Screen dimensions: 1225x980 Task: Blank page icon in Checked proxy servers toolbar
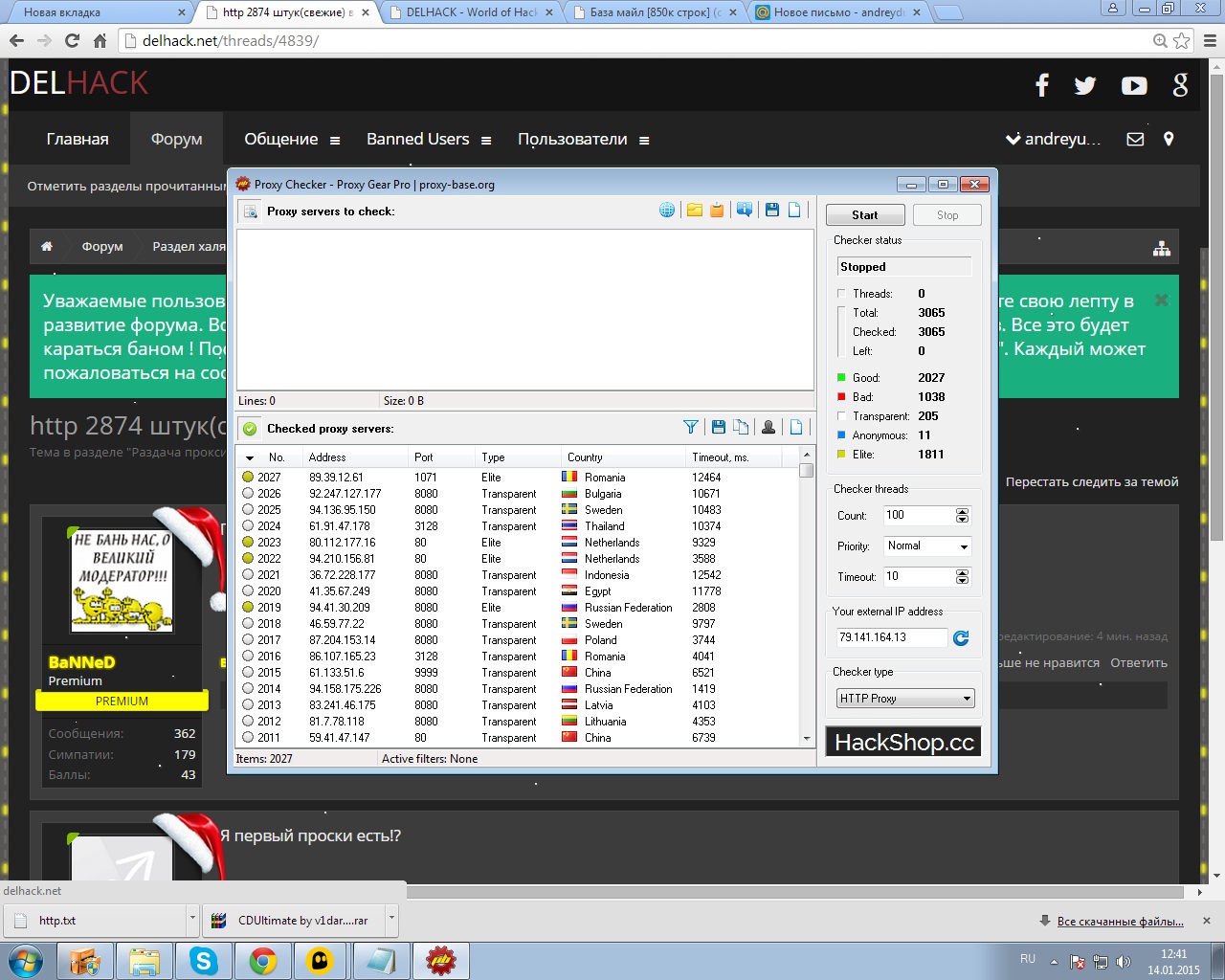click(795, 428)
